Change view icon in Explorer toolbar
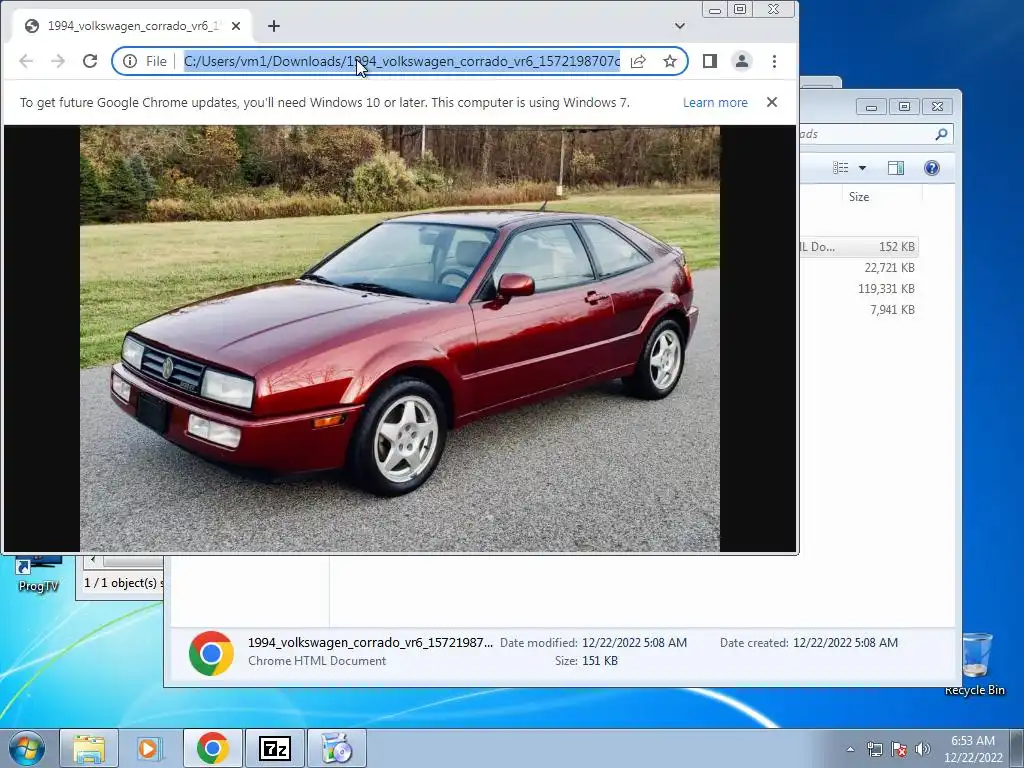Viewport: 1024px width, 768px height. click(840, 168)
